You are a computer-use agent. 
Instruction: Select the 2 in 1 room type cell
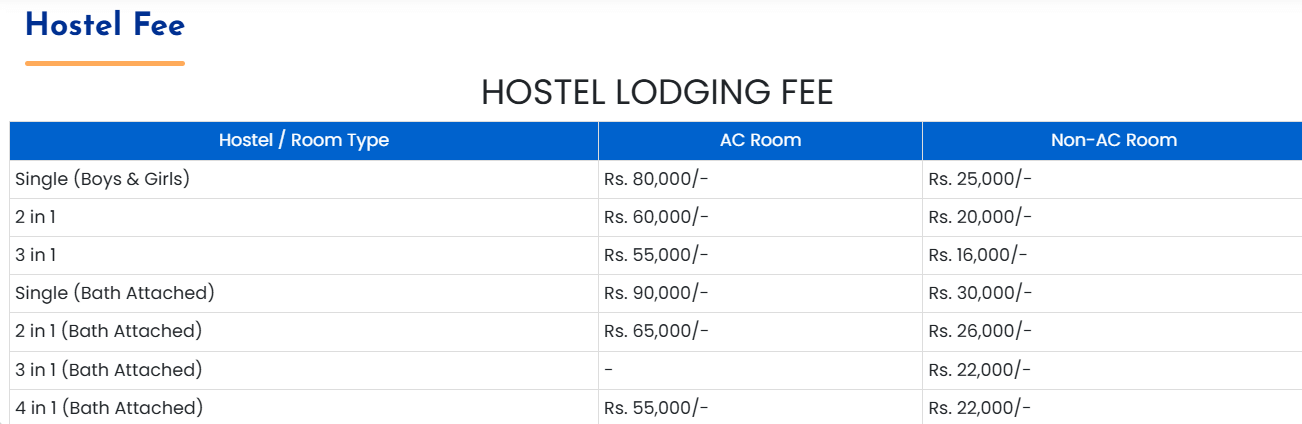pos(35,217)
